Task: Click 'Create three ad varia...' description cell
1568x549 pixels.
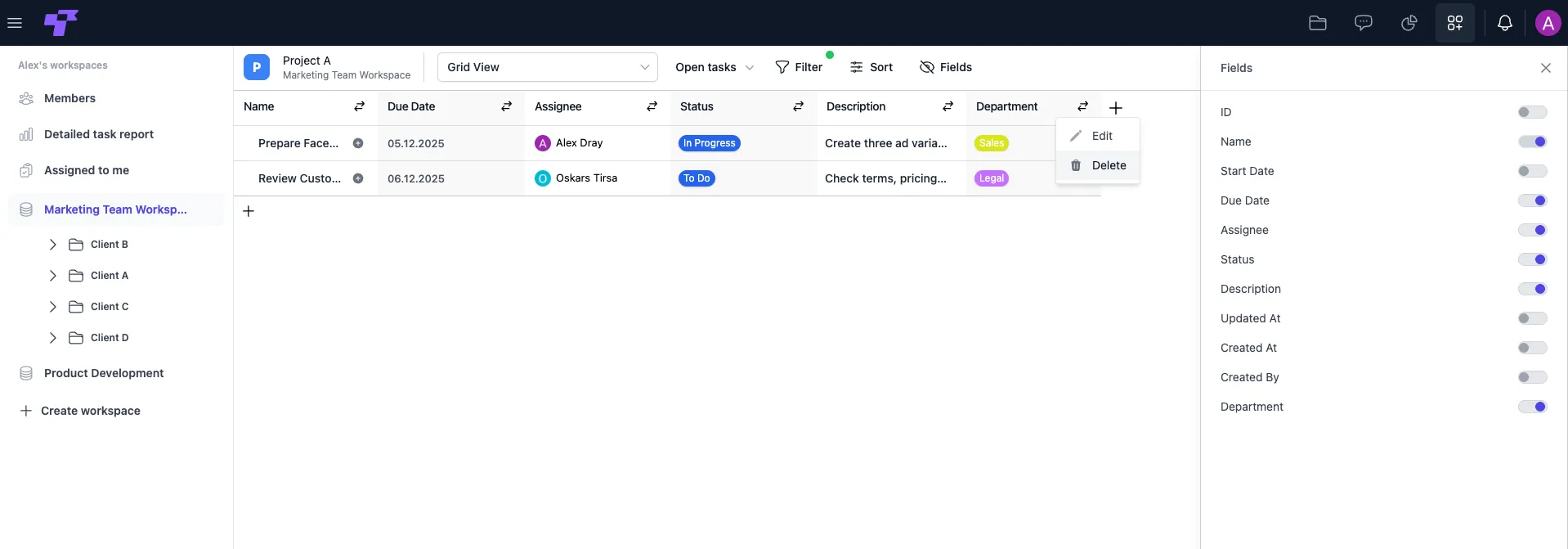Action: (892, 143)
